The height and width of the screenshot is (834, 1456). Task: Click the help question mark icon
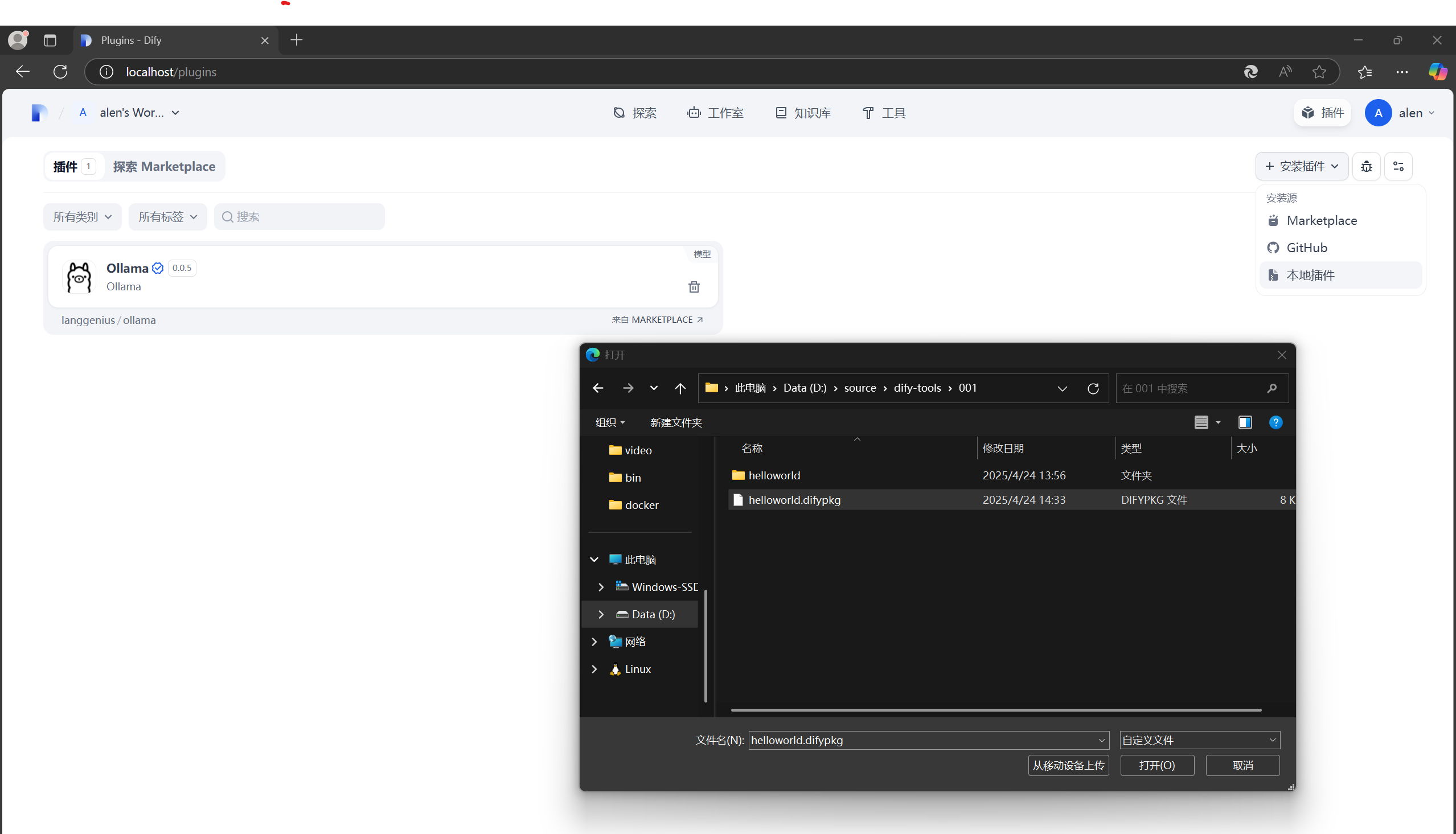click(1275, 423)
